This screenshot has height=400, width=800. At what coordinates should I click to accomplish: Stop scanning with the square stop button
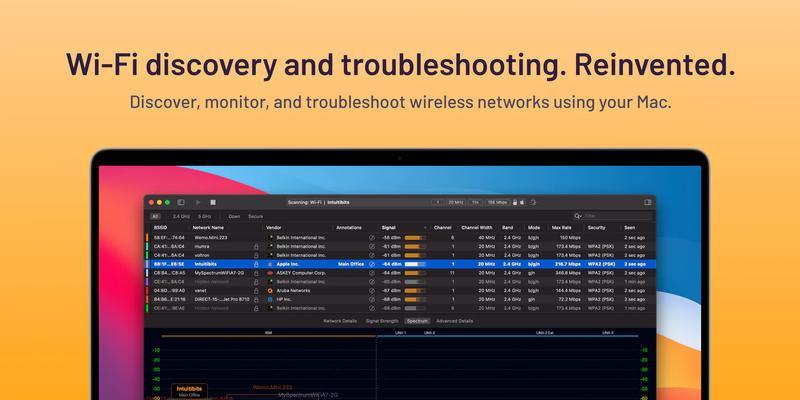(x=213, y=203)
